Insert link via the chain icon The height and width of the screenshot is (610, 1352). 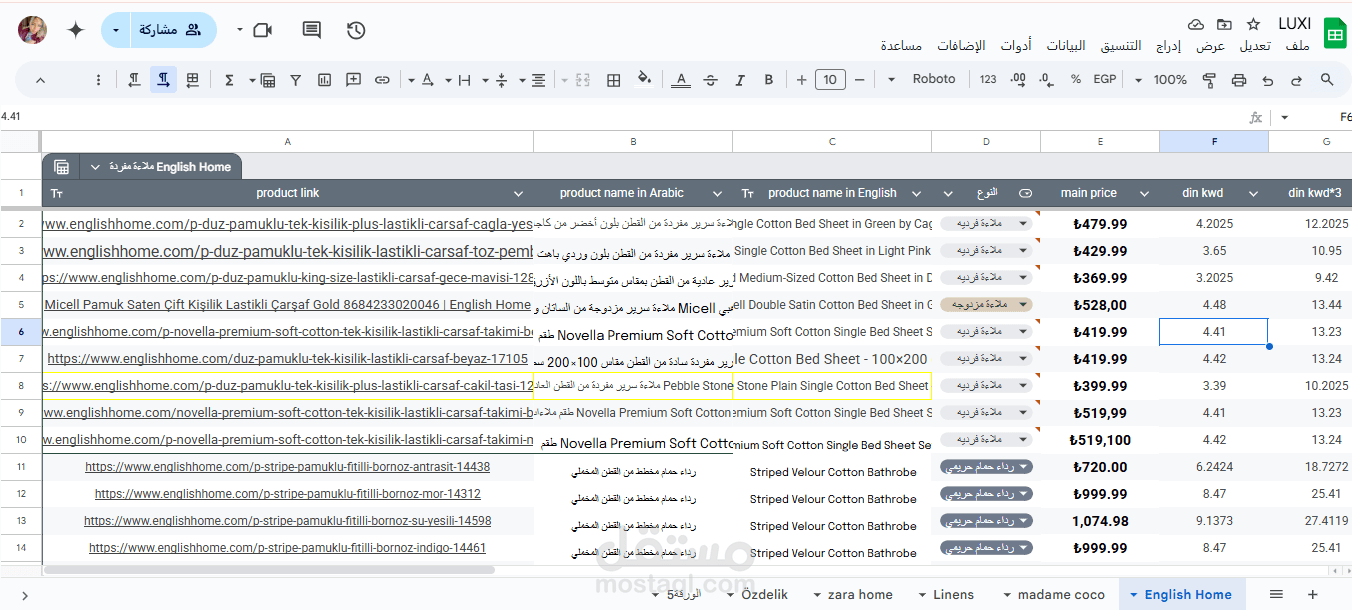click(x=382, y=80)
